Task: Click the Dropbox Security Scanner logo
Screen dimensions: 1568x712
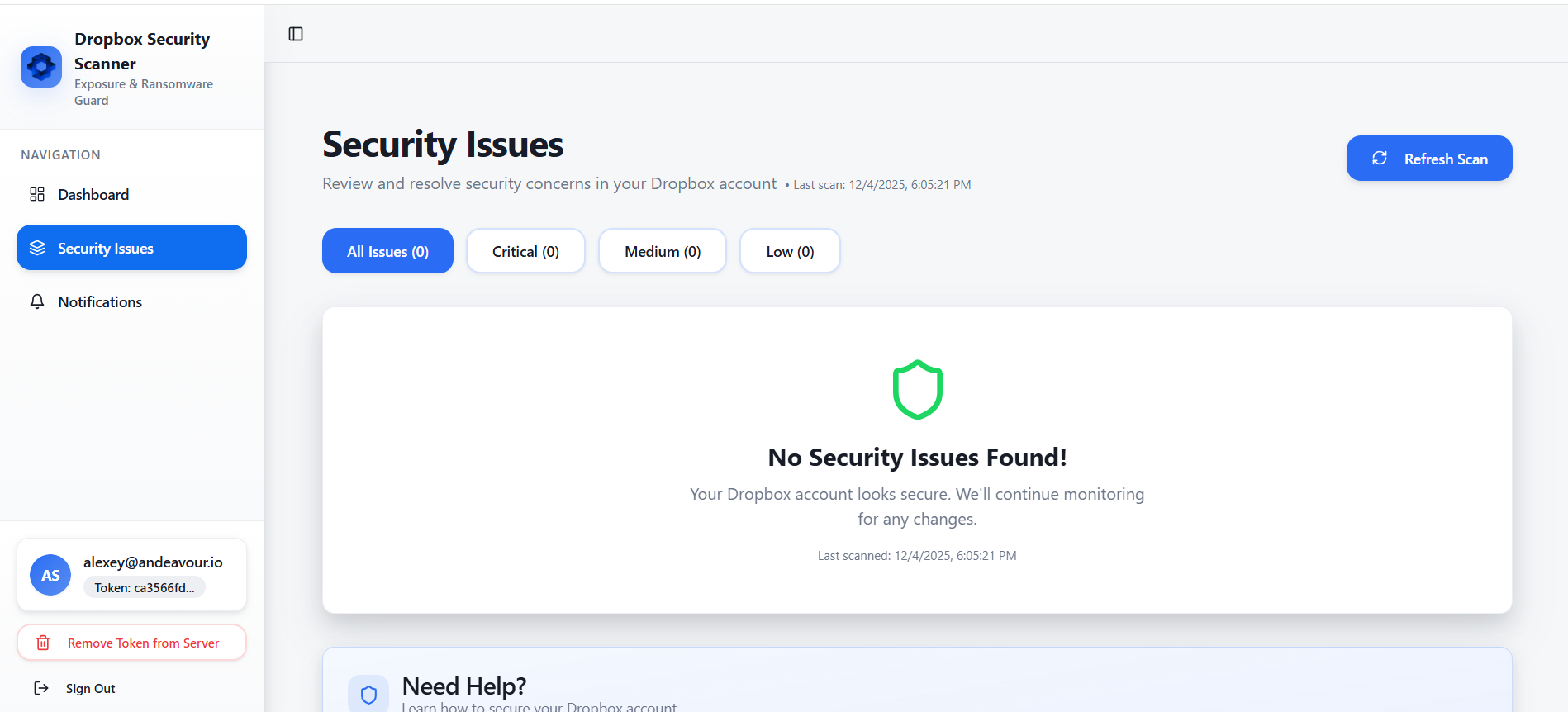Action: [x=41, y=67]
